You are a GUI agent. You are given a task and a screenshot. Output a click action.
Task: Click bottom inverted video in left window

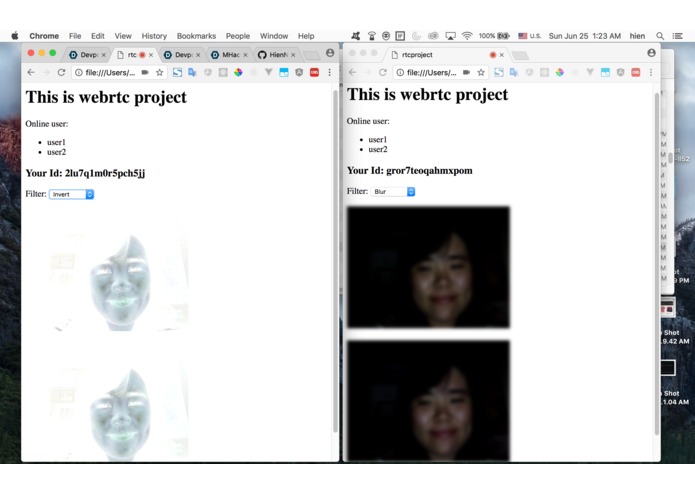pos(107,401)
